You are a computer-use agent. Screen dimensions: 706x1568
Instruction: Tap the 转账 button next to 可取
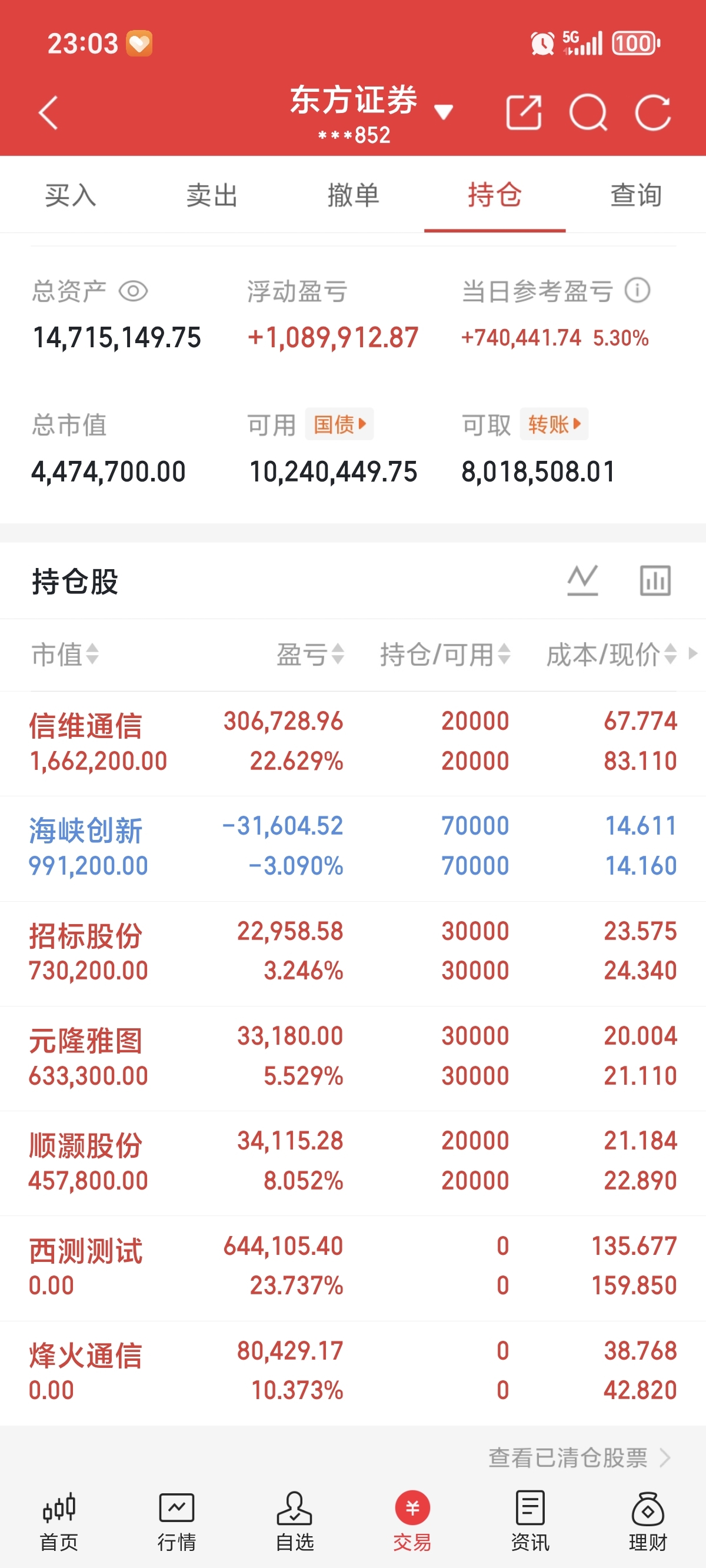(554, 424)
